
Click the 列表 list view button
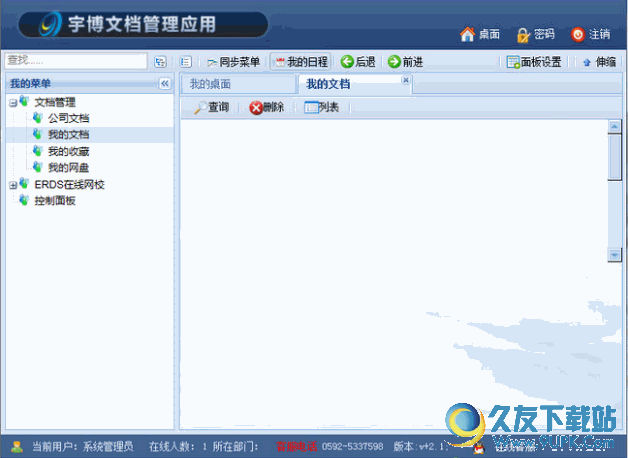322,107
